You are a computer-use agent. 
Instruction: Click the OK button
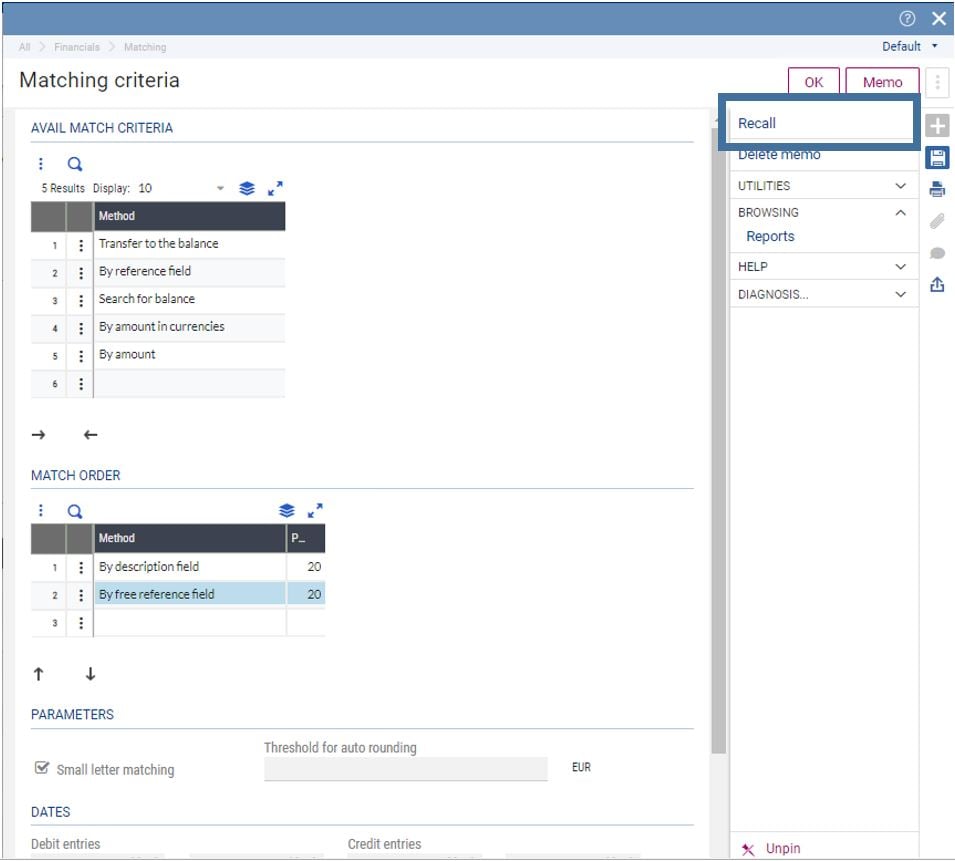pyautogui.click(x=814, y=83)
